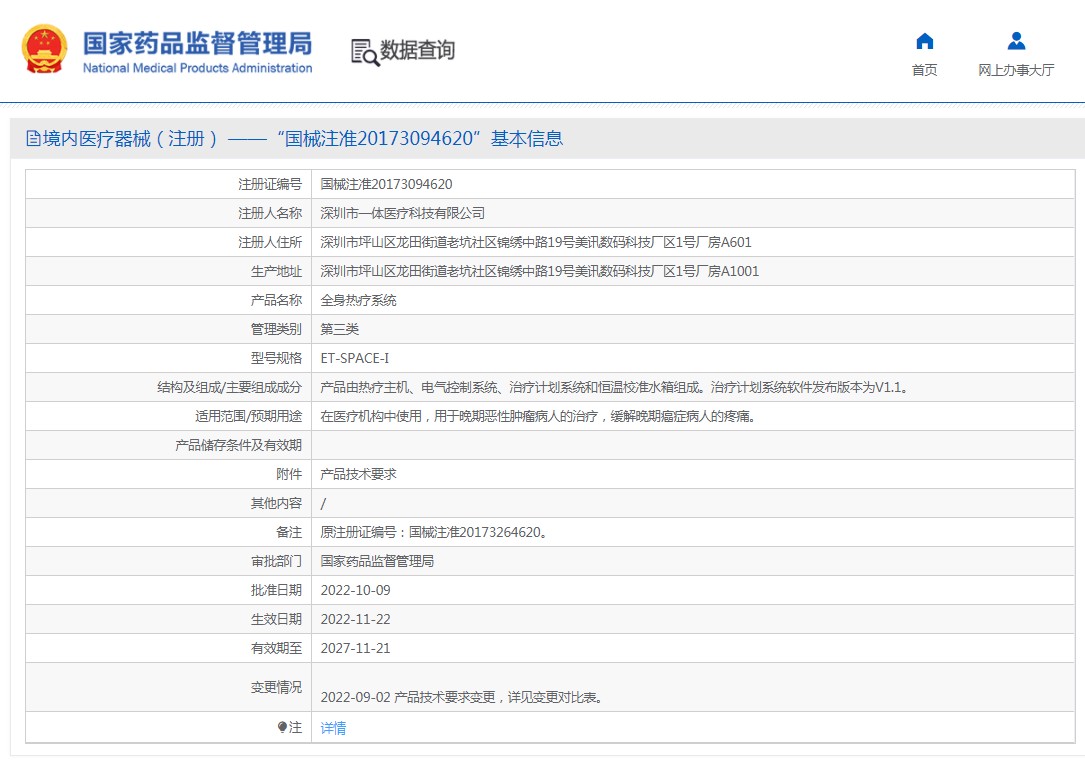Open the 详情 link
Image resolution: width=1085 pixels, height=773 pixels.
333,727
